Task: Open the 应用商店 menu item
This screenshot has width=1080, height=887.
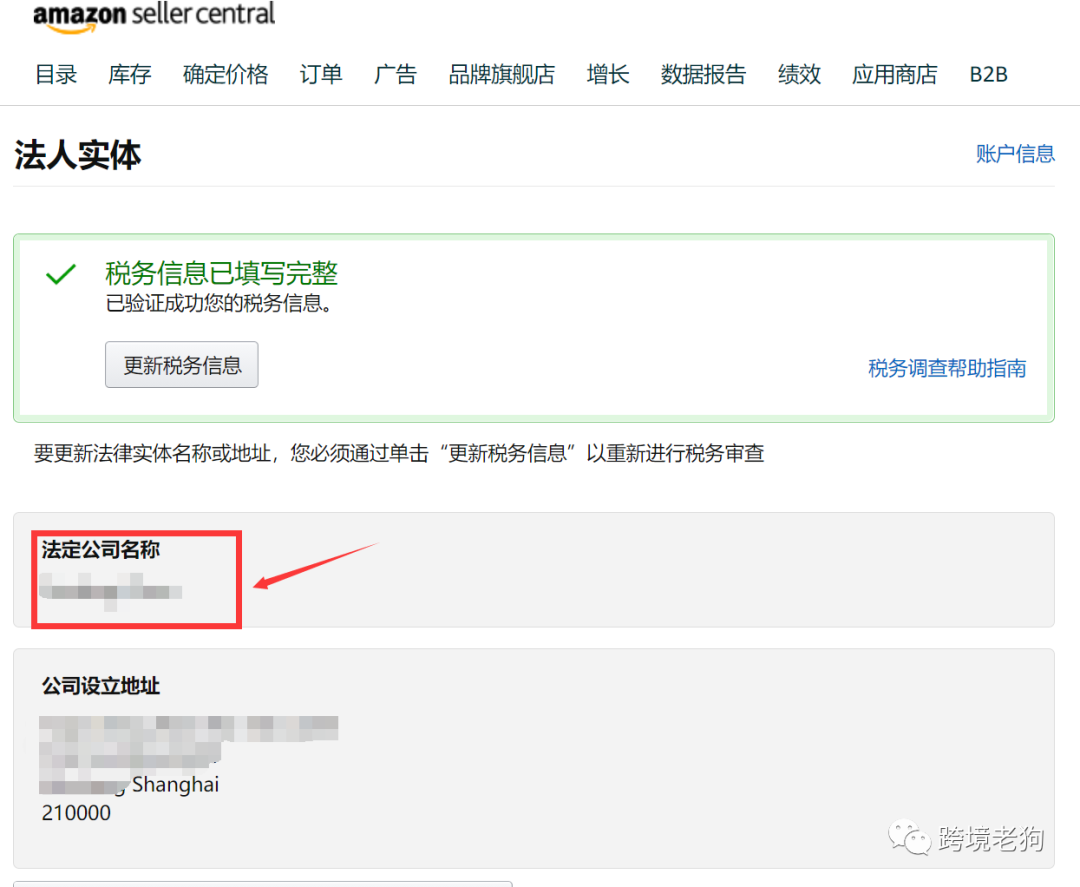Action: (894, 74)
